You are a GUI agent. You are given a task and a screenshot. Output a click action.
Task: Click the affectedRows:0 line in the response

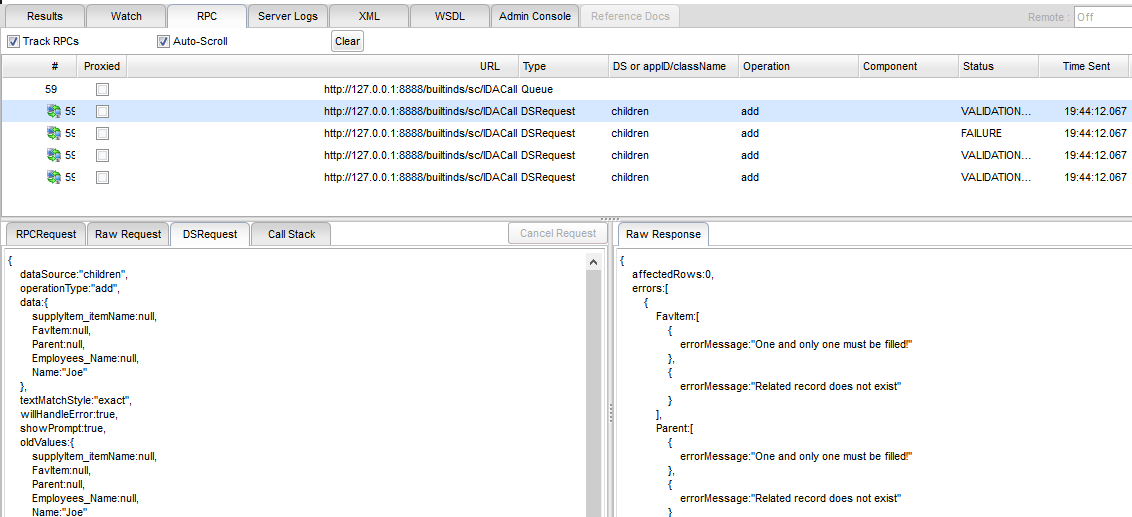pos(673,274)
